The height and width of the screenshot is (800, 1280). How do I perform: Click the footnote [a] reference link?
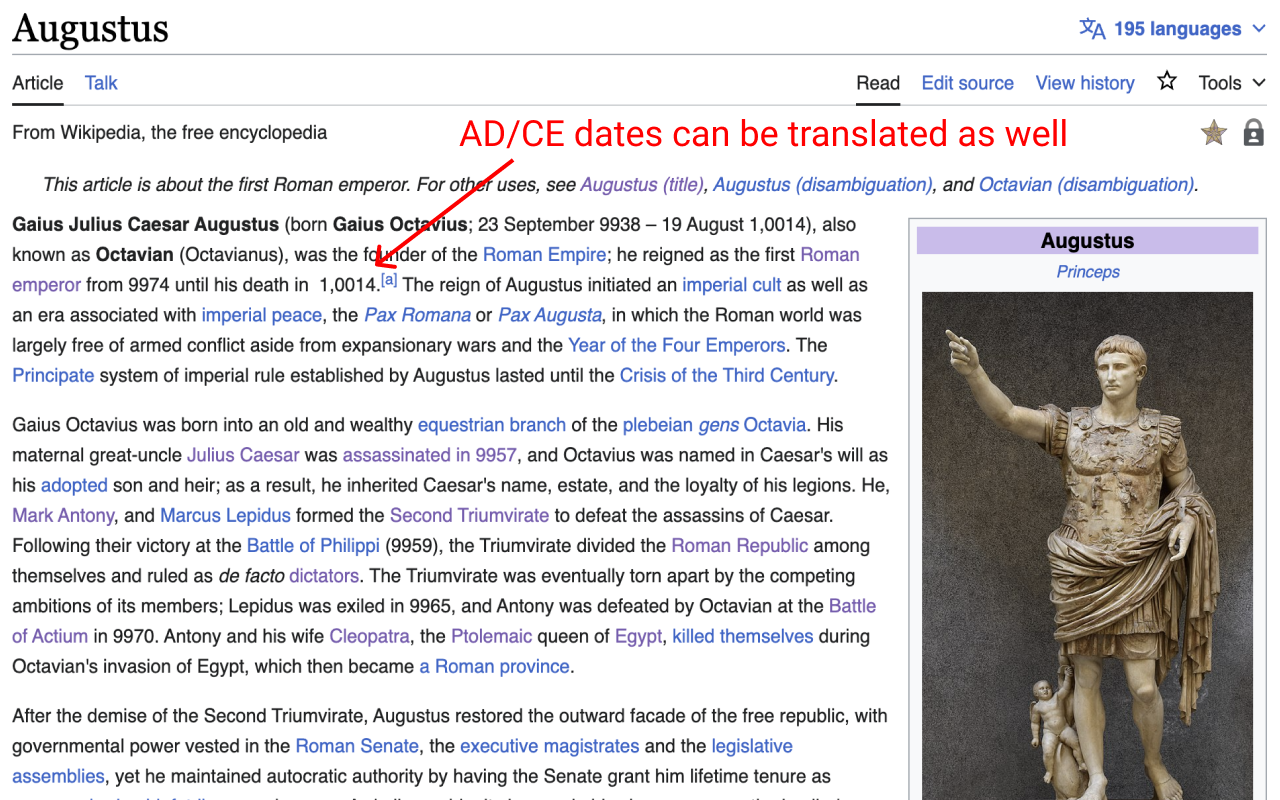click(x=388, y=278)
